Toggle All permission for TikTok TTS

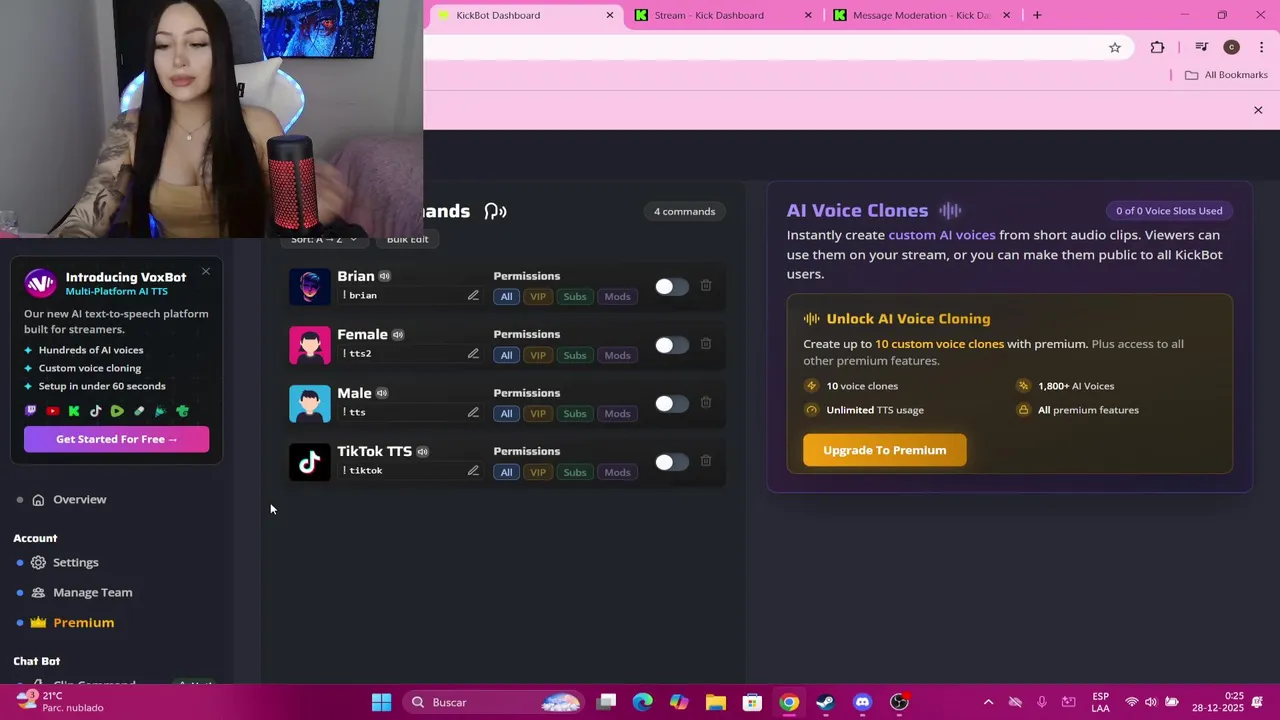(506, 472)
